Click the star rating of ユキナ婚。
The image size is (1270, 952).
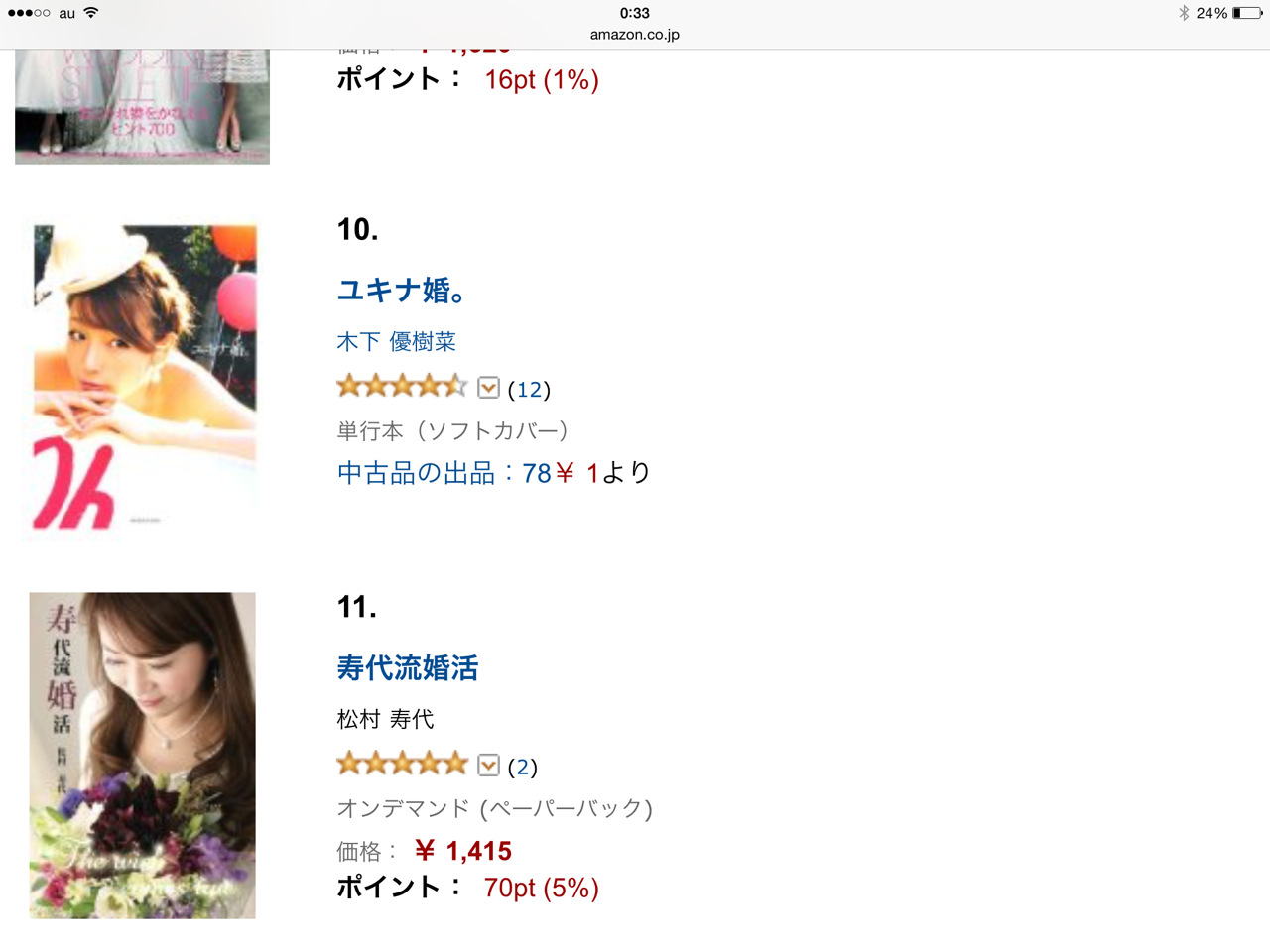pos(402,386)
